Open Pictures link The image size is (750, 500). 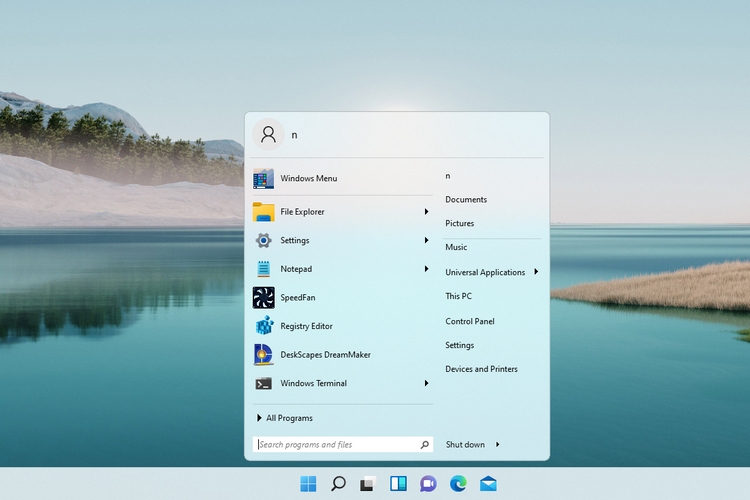(x=460, y=223)
